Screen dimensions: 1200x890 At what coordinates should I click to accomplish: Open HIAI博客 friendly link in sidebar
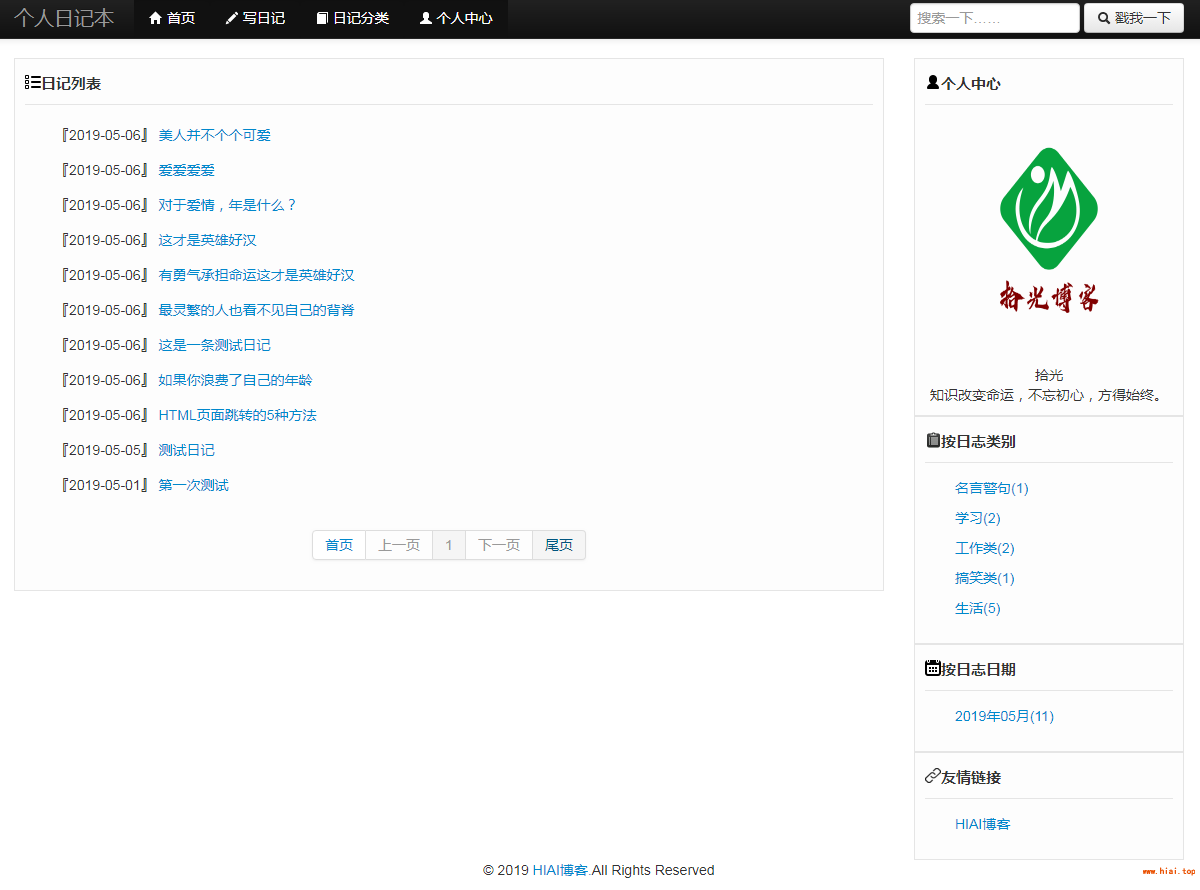pos(982,824)
